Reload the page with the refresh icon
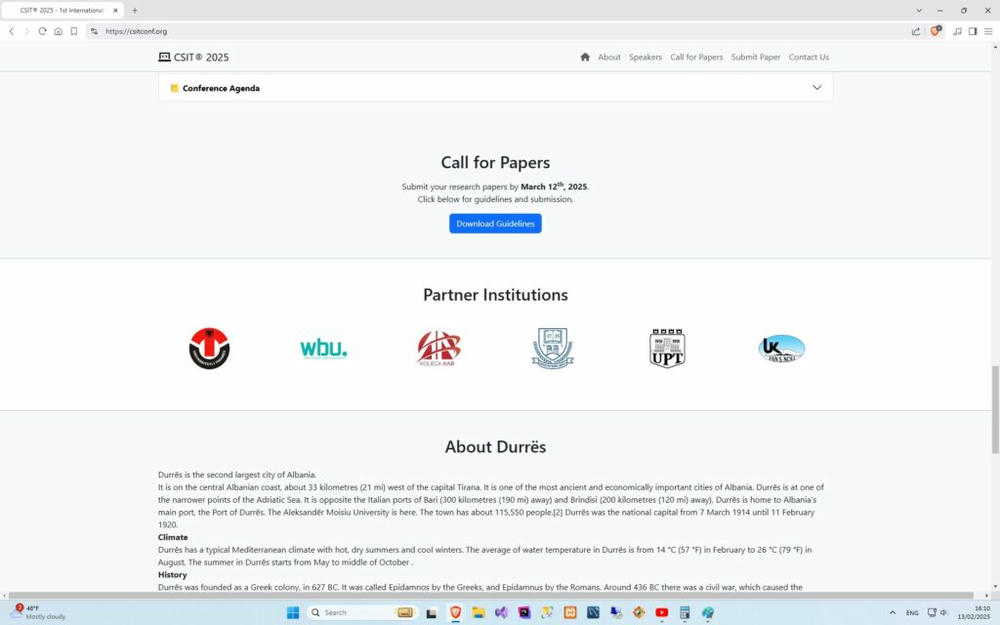1000x625 pixels. (x=42, y=31)
